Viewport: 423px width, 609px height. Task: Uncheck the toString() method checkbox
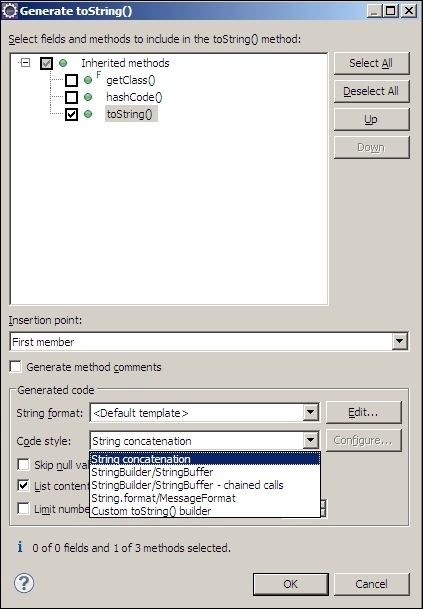[x=71, y=114]
